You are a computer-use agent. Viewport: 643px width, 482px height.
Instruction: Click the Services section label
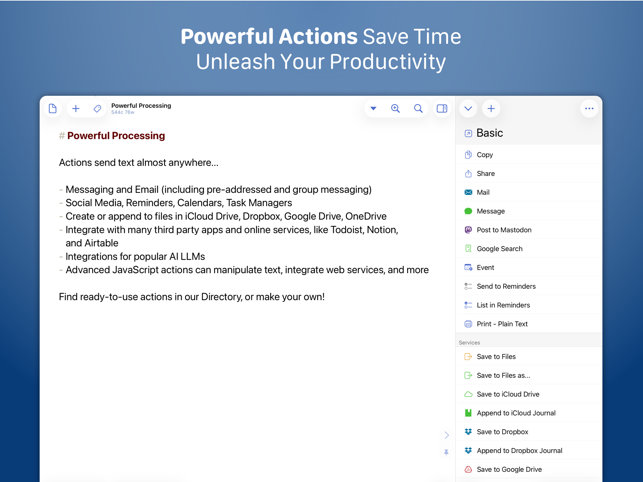469,343
